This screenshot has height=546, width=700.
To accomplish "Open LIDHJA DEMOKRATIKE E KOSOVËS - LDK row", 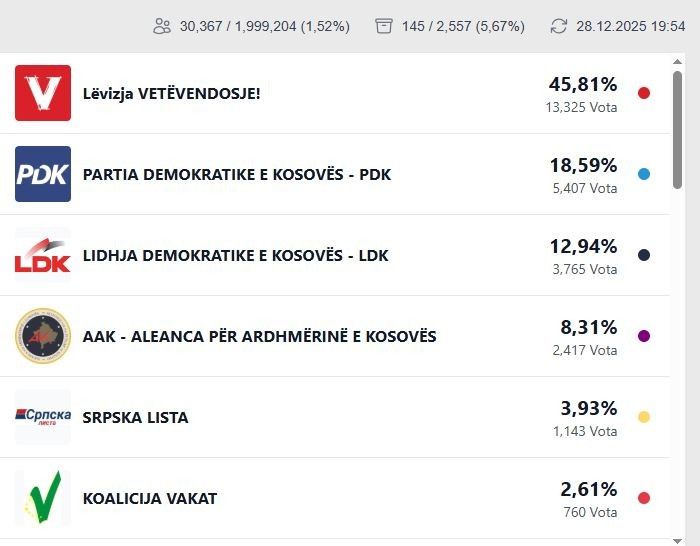I will tap(236, 255).
